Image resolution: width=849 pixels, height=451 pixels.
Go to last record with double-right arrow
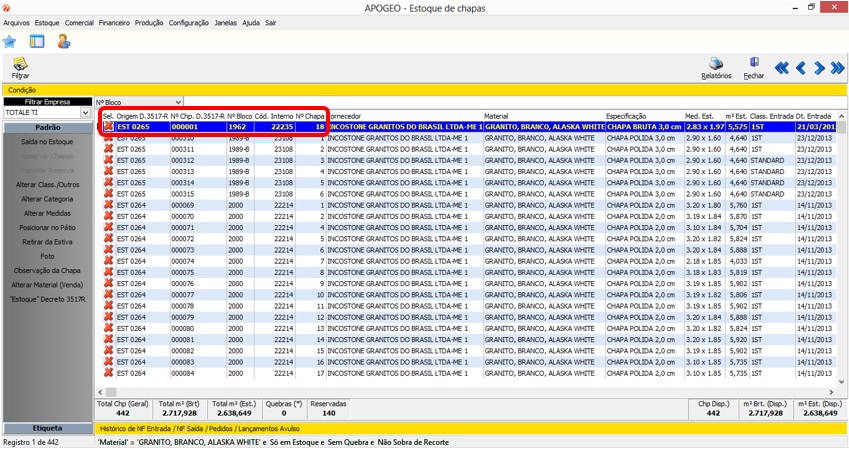click(837, 68)
